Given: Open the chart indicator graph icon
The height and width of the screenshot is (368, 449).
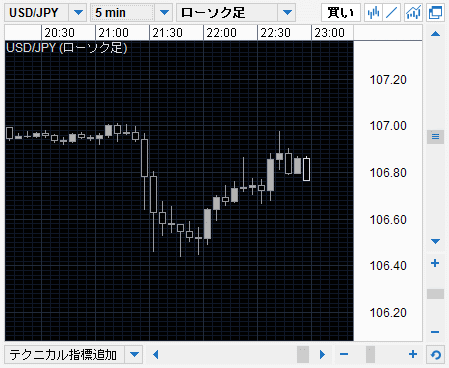Looking at the screenshot, I should pyautogui.click(x=413, y=13).
